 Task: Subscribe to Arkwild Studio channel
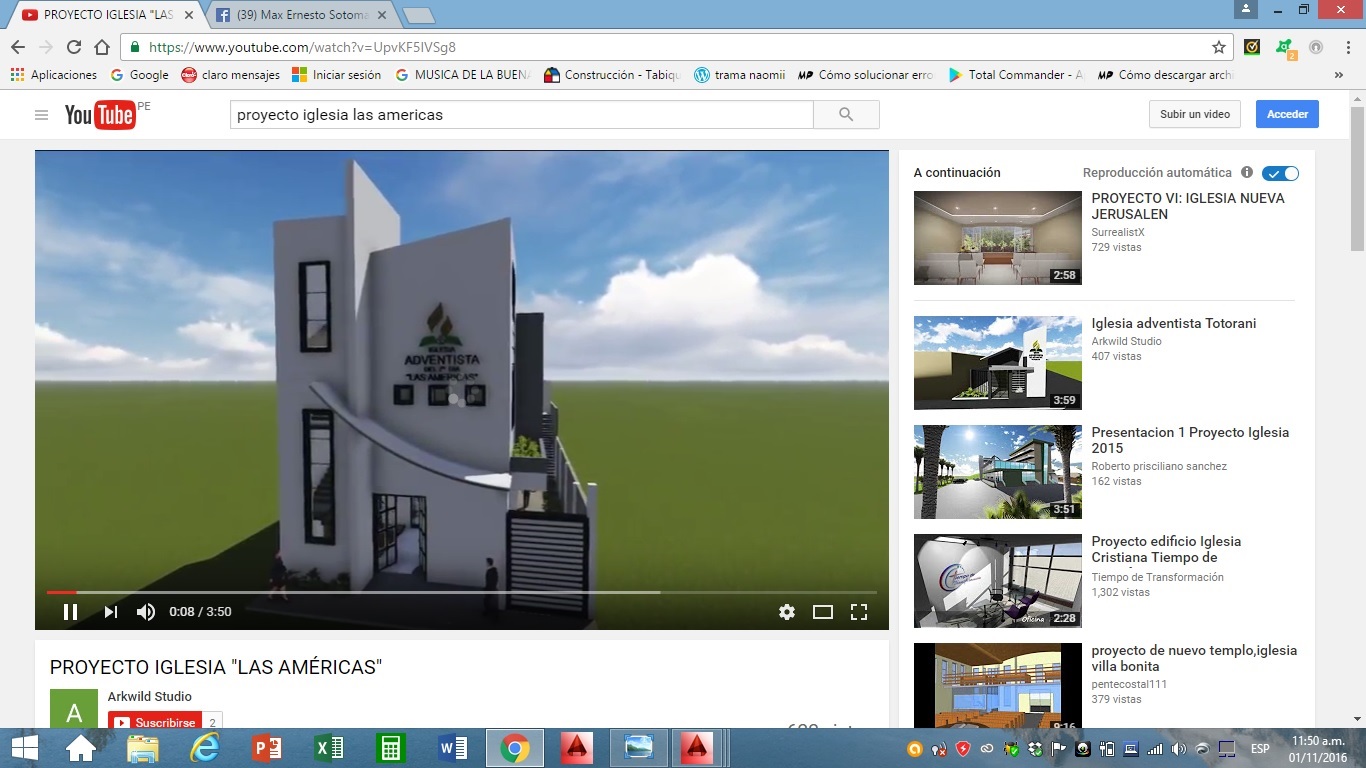[156, 722]
